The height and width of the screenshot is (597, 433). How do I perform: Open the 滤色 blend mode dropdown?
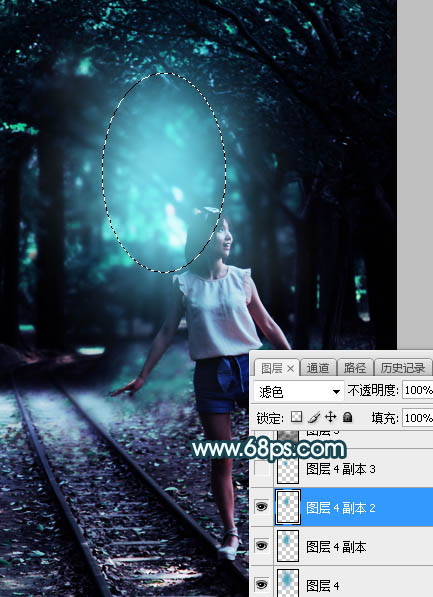tap(299, 391)
